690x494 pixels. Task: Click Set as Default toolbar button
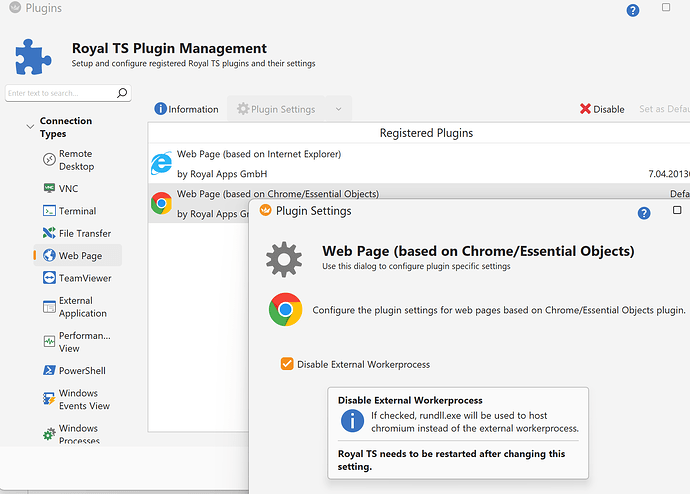664,109
